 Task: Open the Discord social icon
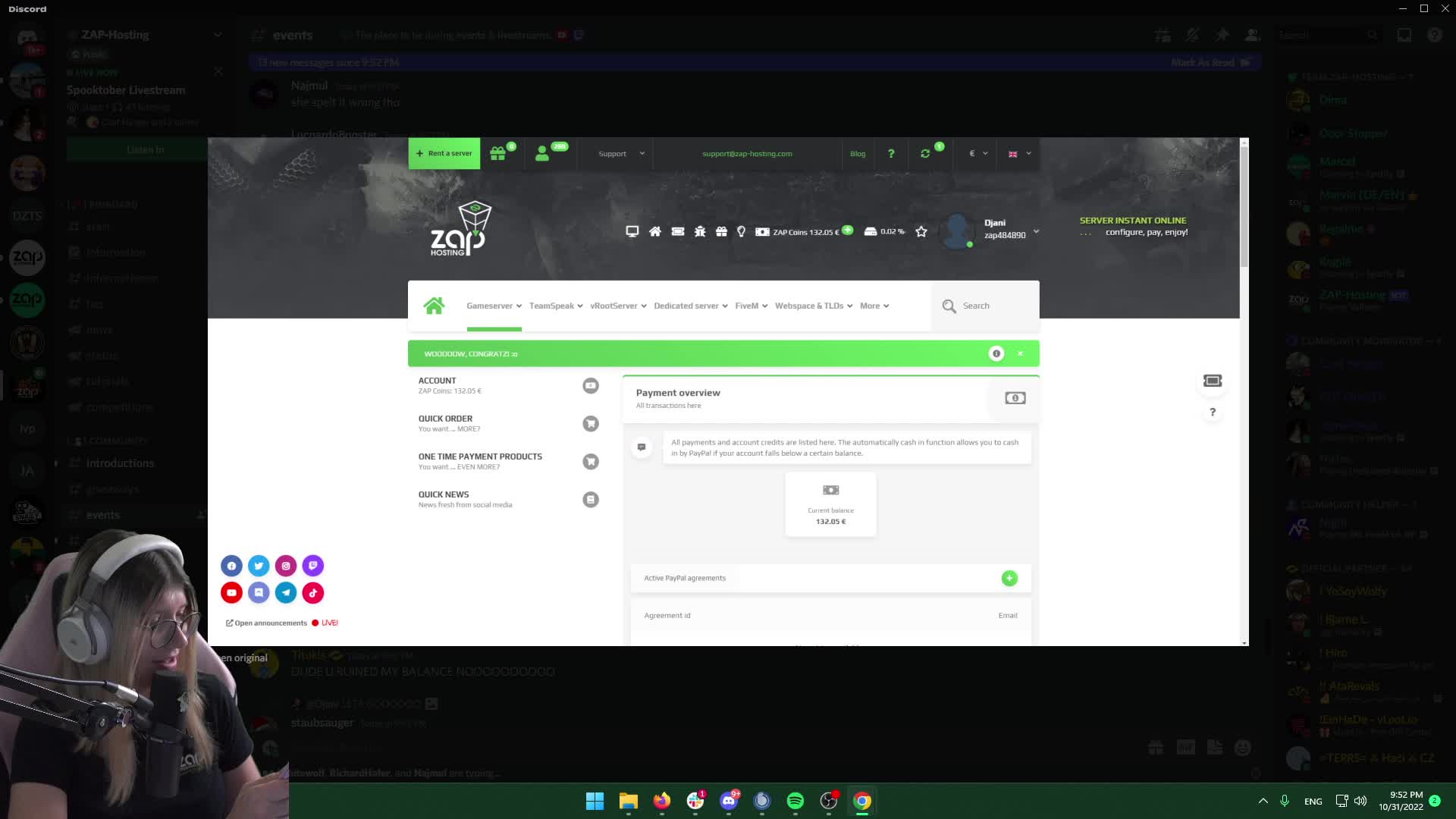tap(259, 593)
